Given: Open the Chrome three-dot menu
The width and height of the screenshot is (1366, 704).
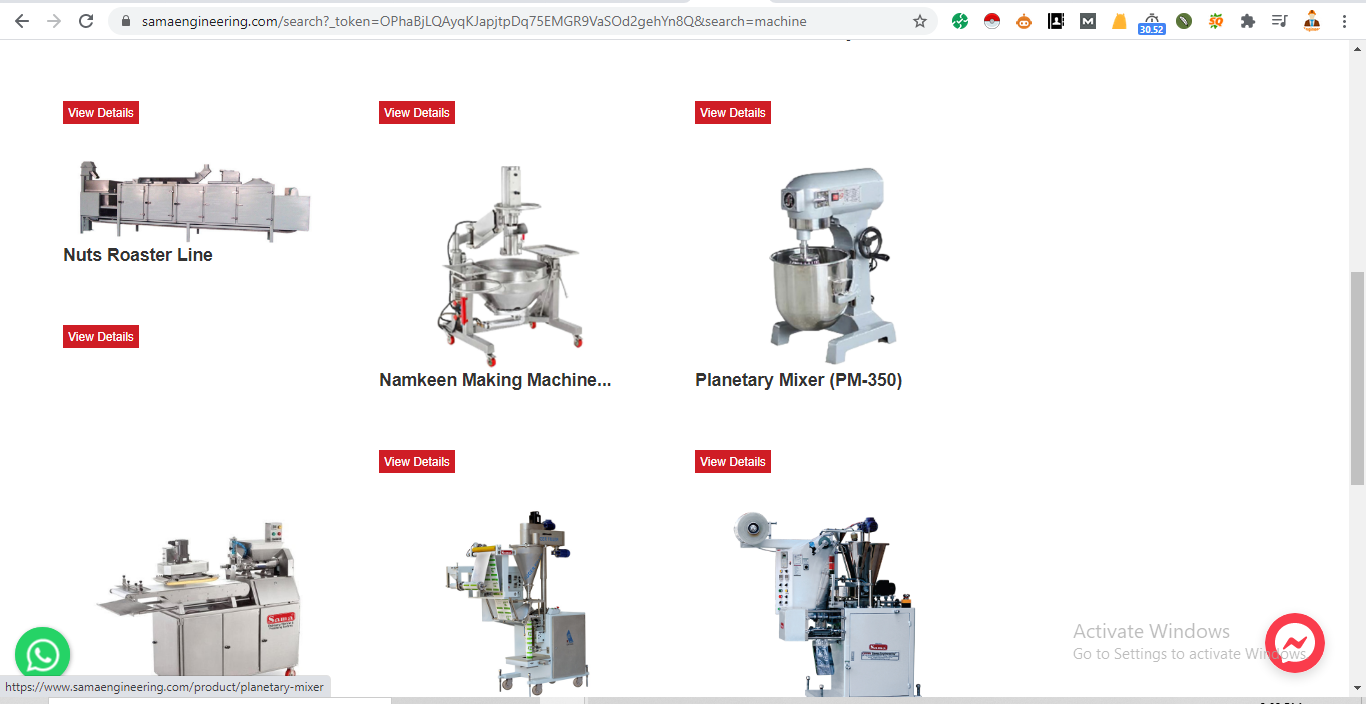Looking at the screenshot, I should click(x=1344, y=21).
